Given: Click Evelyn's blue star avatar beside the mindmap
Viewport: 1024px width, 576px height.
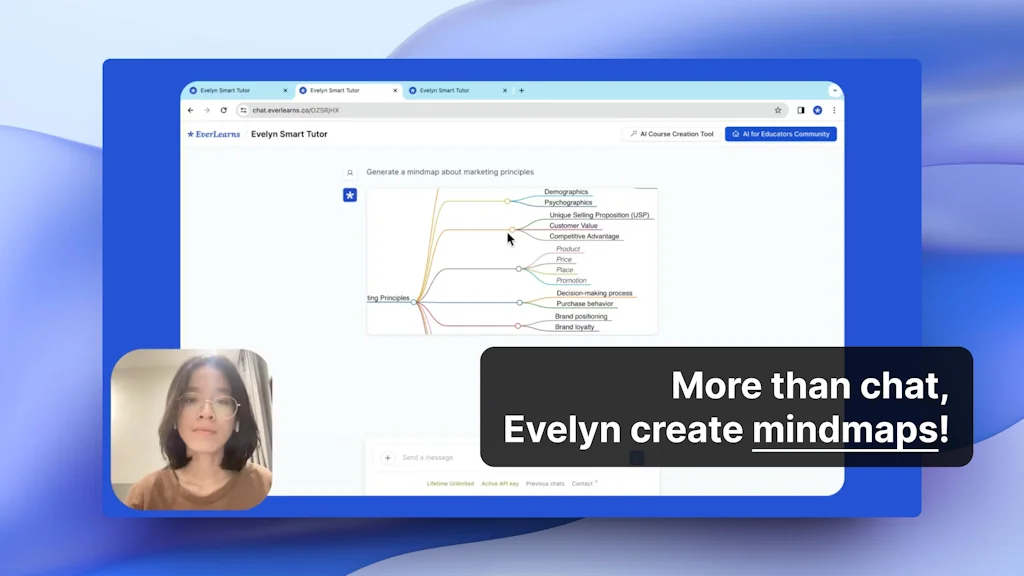Looking at the screenshot, I should (x=349, y=195).
